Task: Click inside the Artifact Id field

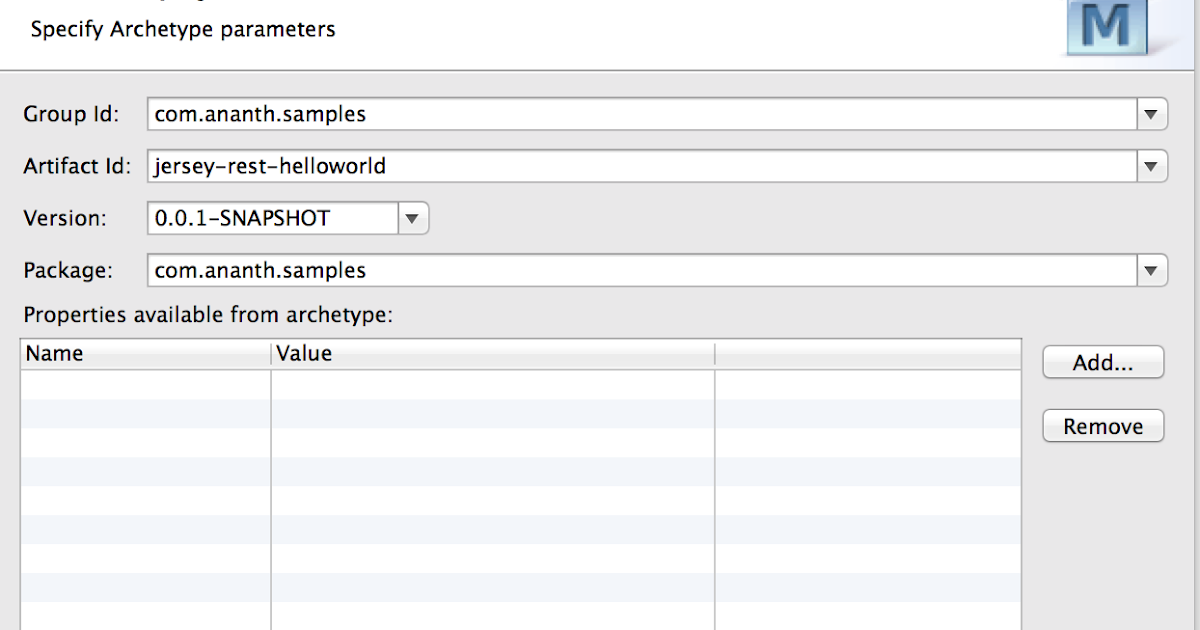Action: (600, 166)
